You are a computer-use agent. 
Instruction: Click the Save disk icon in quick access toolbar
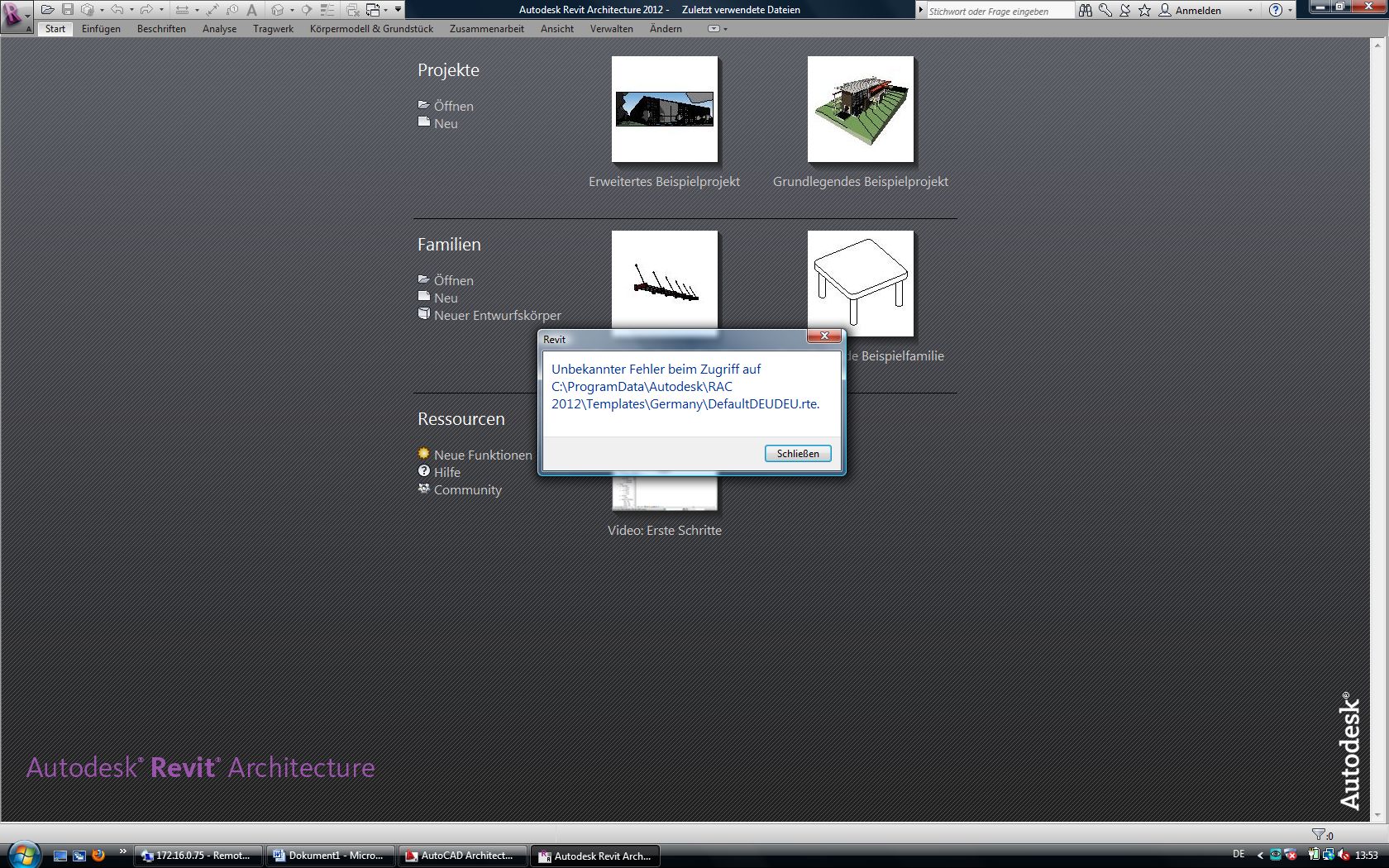point(68,10)
